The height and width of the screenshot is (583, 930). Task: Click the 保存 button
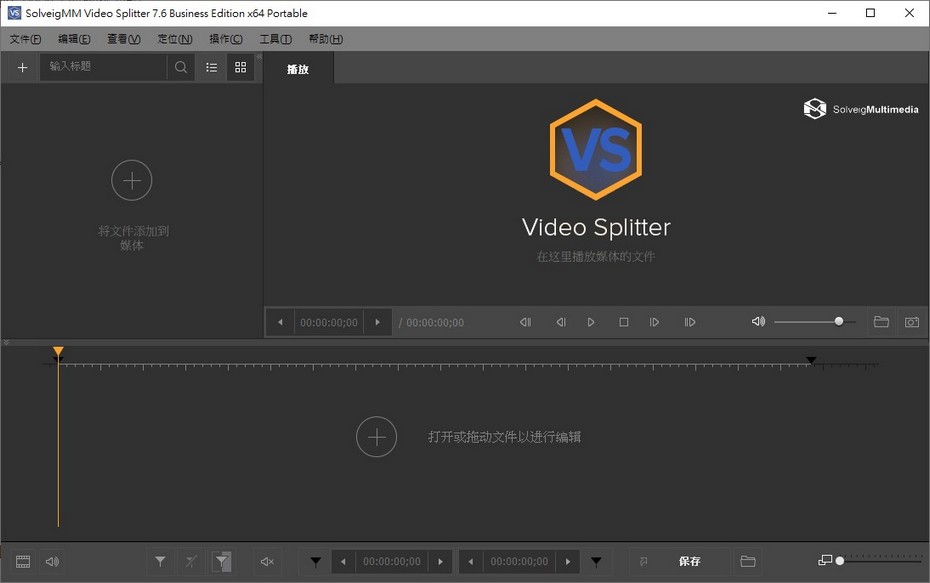(x=689, y=561)
